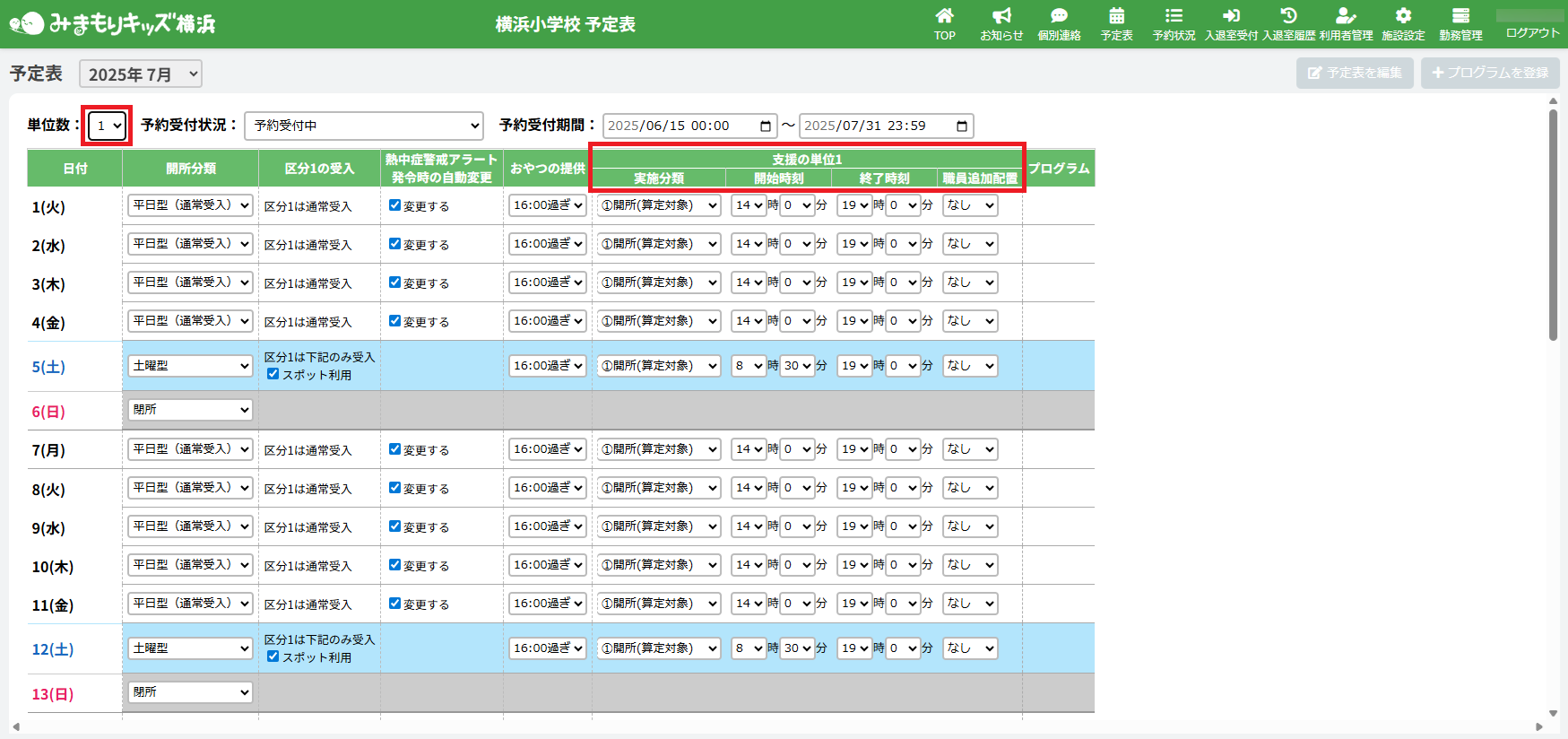Open 施設設定 gear icon
The image size is (1568, 739).
pyautogui.click(x=1403, y=16)
